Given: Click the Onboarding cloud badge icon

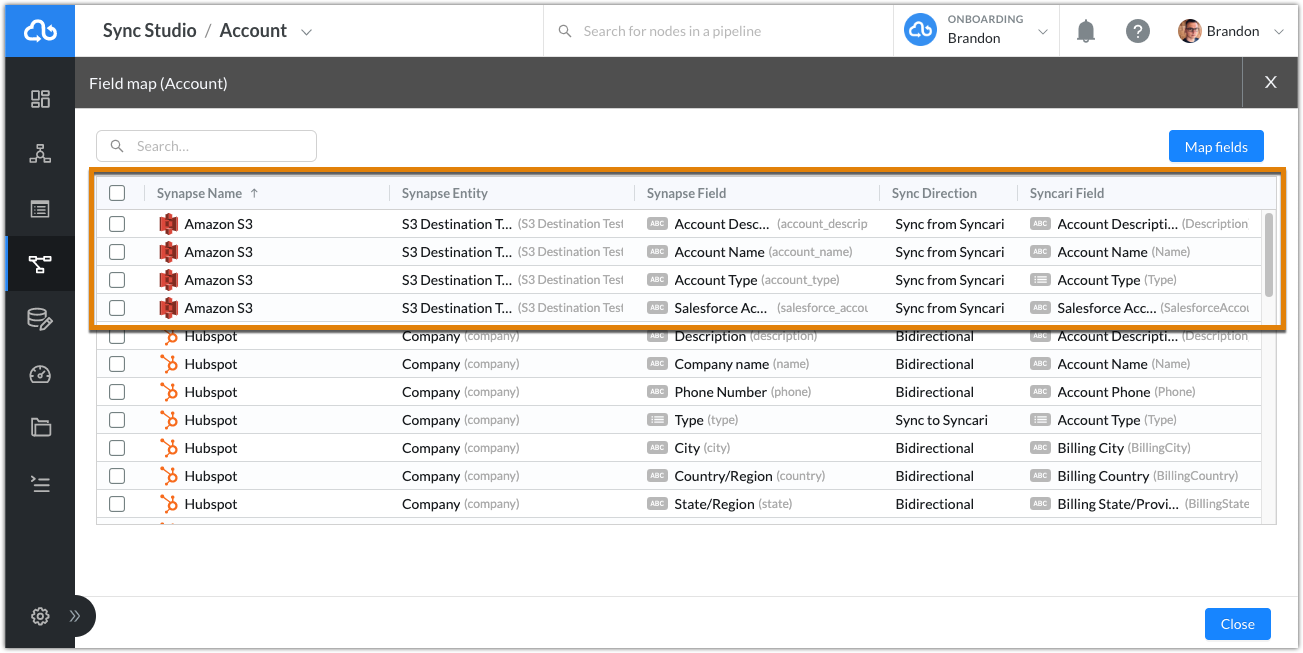Looking at the screenshot, I should (x=920, y=30).
